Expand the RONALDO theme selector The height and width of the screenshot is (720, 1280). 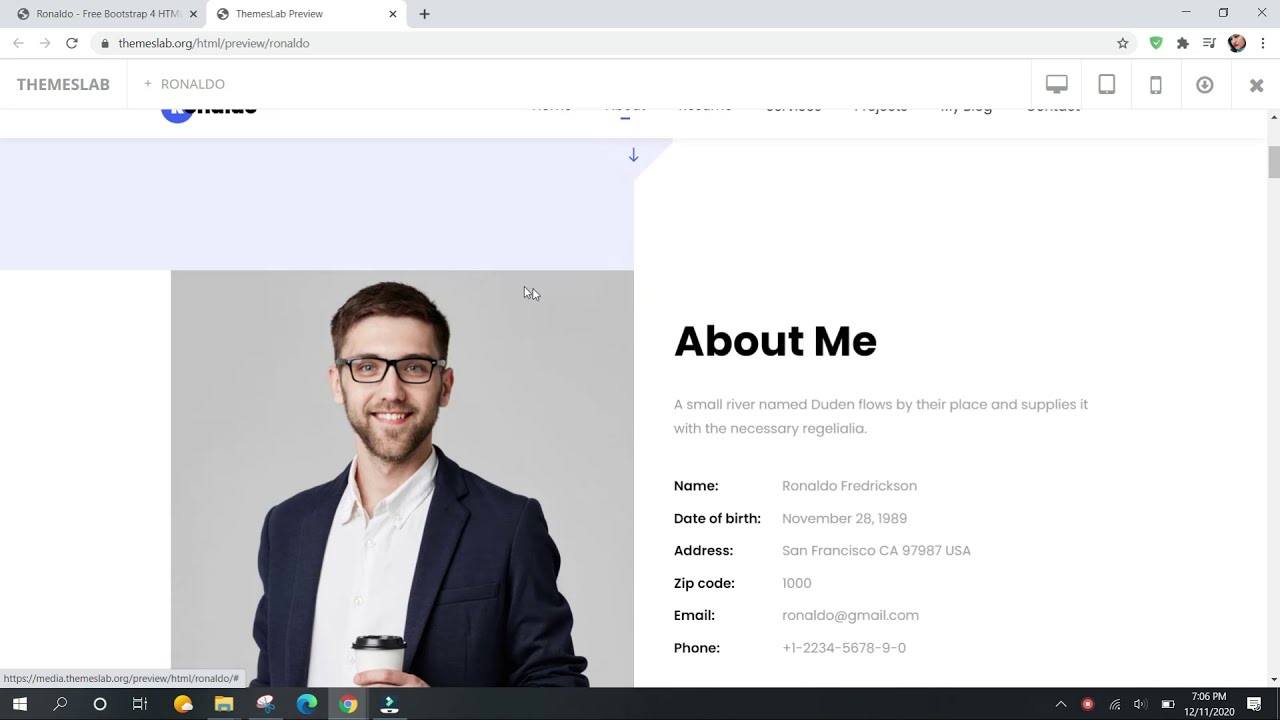[185, 85]
